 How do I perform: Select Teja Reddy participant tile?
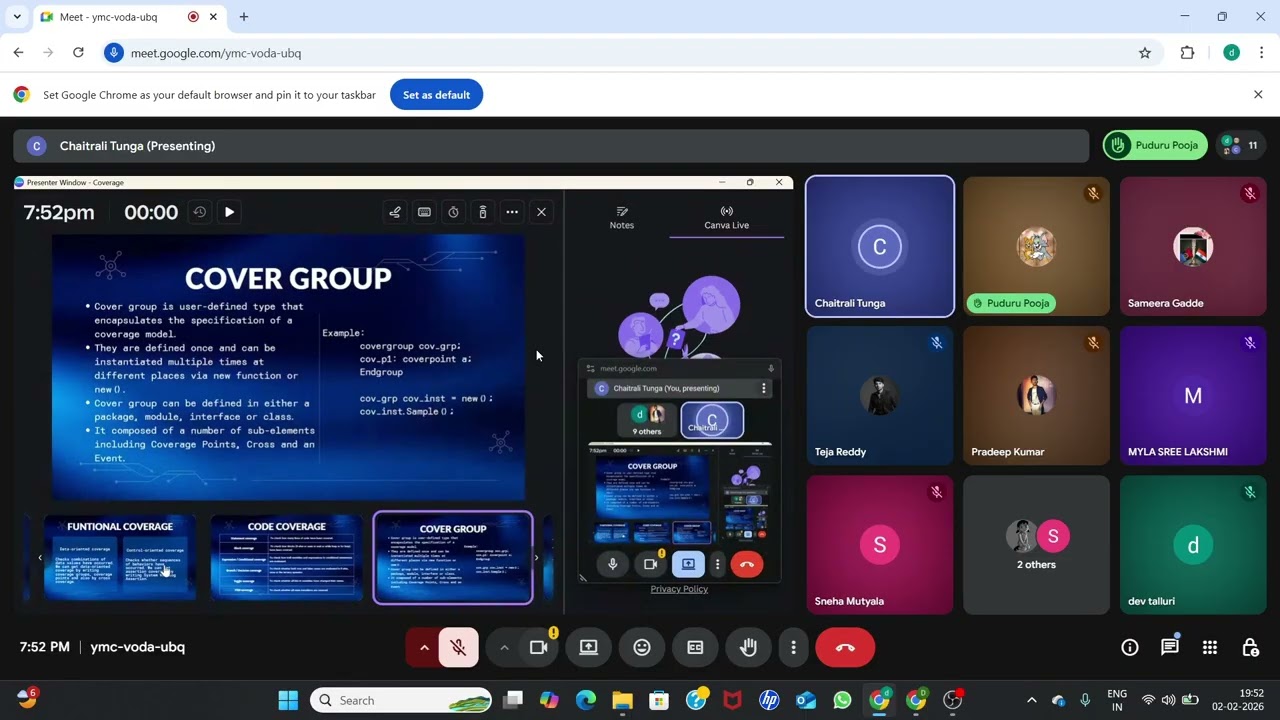880,395
